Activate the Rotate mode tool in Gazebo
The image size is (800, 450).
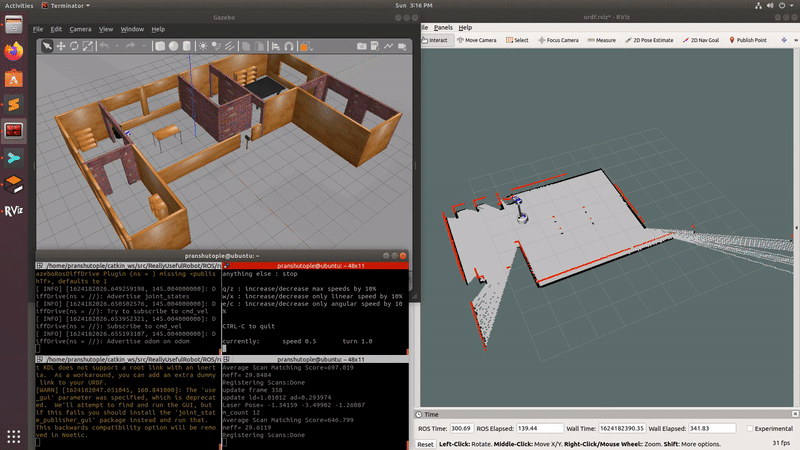[x=74, y=46]
